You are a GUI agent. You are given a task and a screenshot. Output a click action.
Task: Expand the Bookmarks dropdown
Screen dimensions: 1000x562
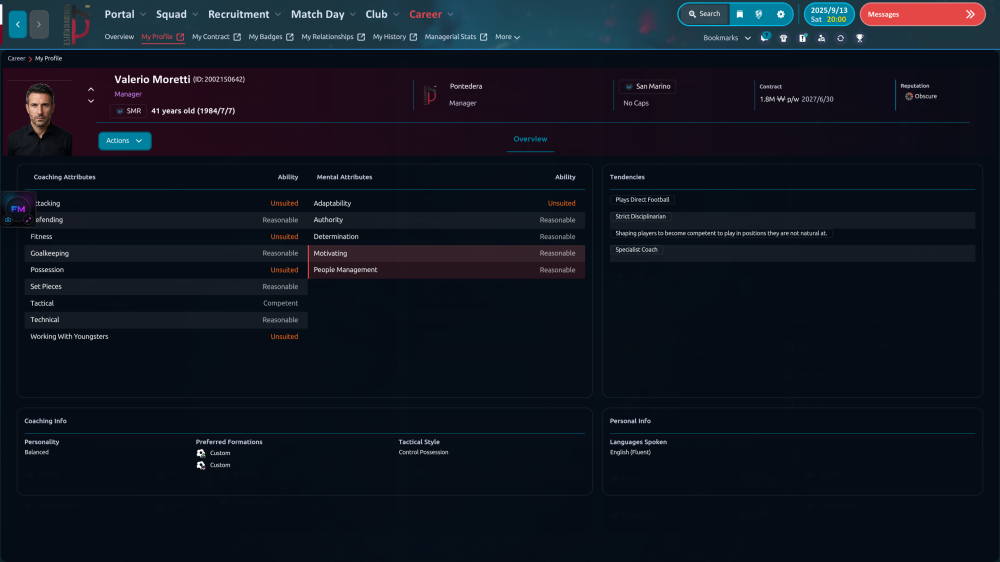pos(726,38)
